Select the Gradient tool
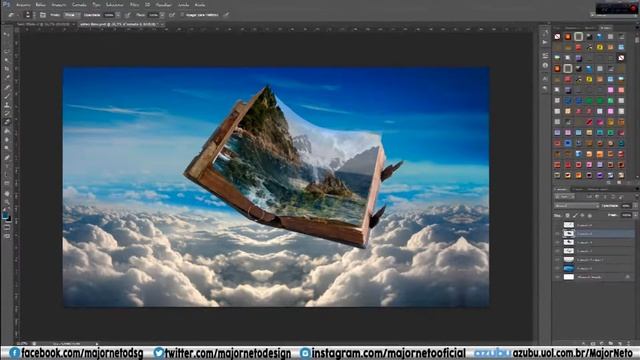The width and height of the screenshot is (640, 360). pos(7,131)
